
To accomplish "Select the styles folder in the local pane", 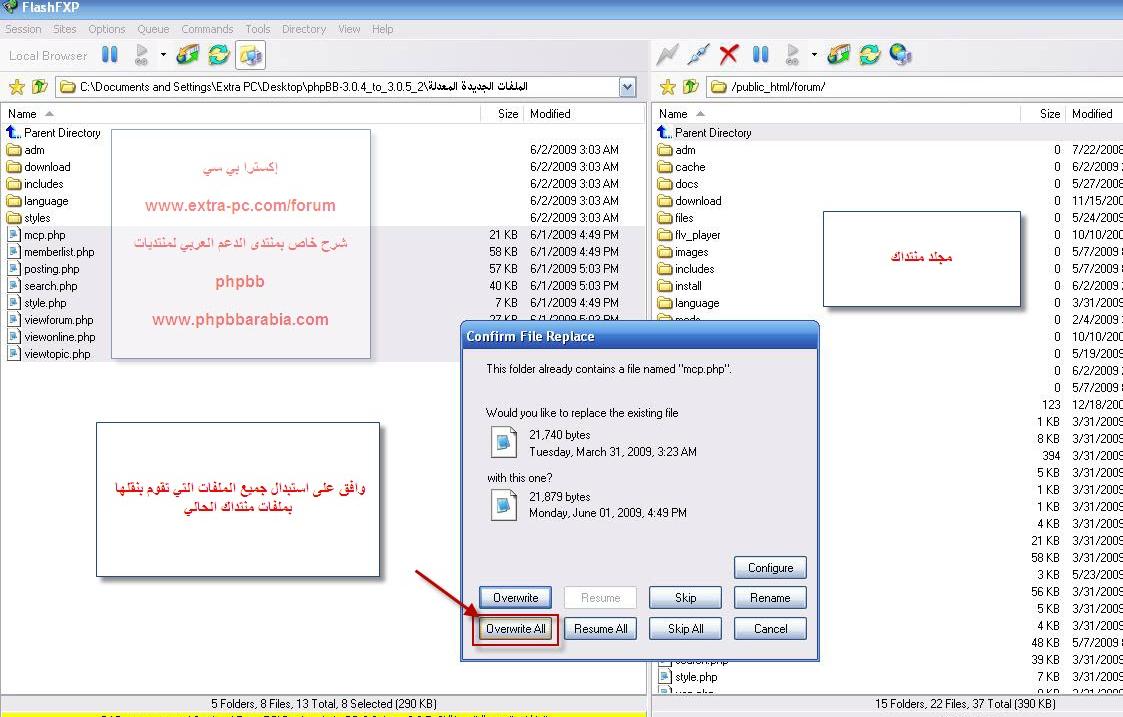I will pyautogui.click(x=29, y=218).
